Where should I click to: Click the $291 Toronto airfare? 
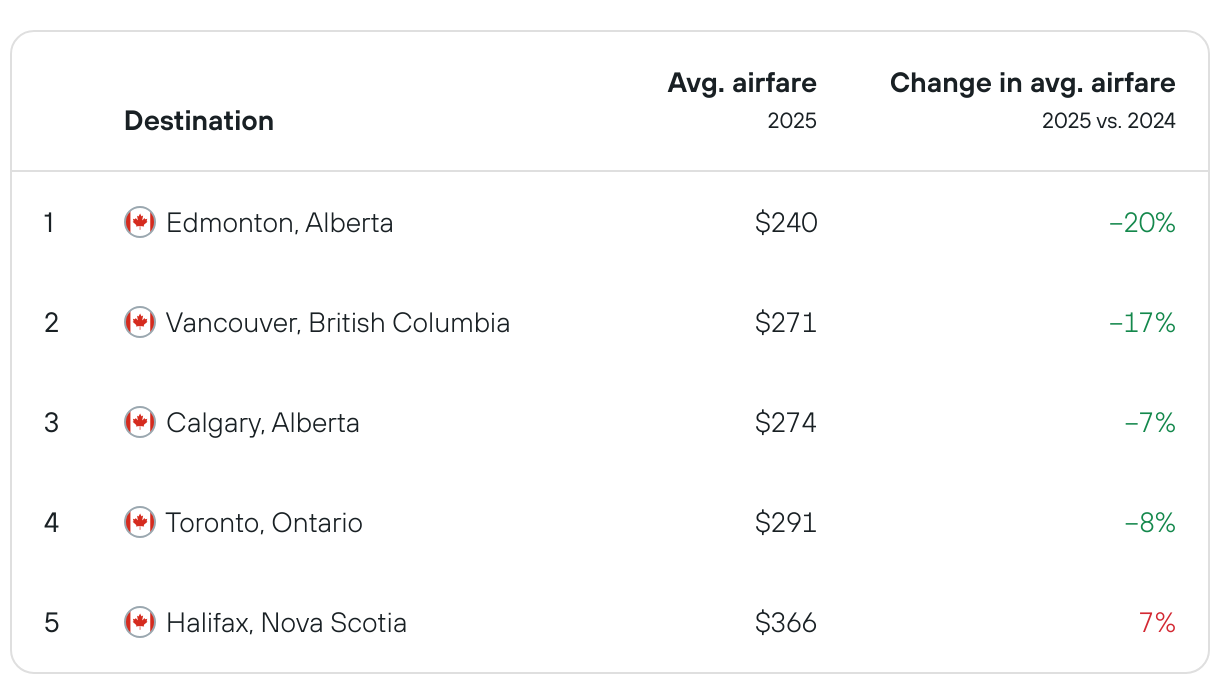[786, 522]
